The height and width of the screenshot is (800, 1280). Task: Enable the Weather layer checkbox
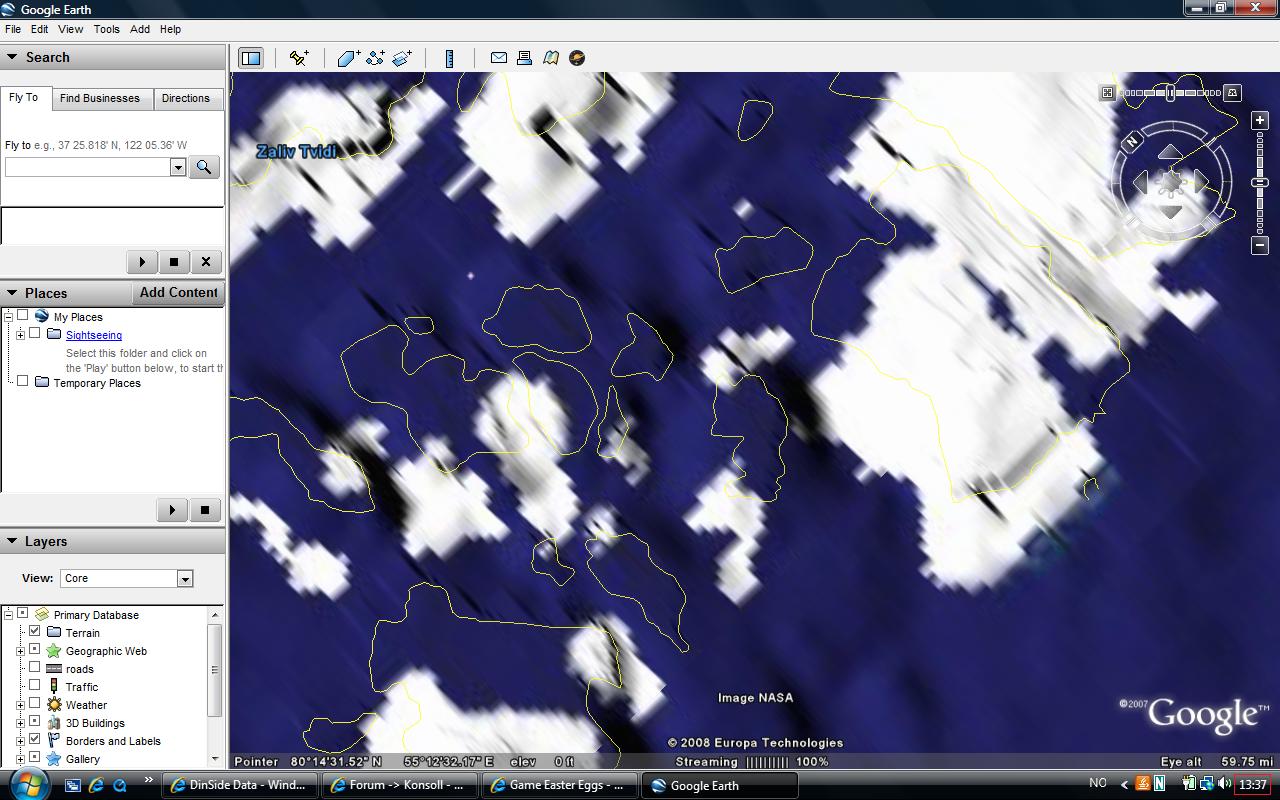35,704
